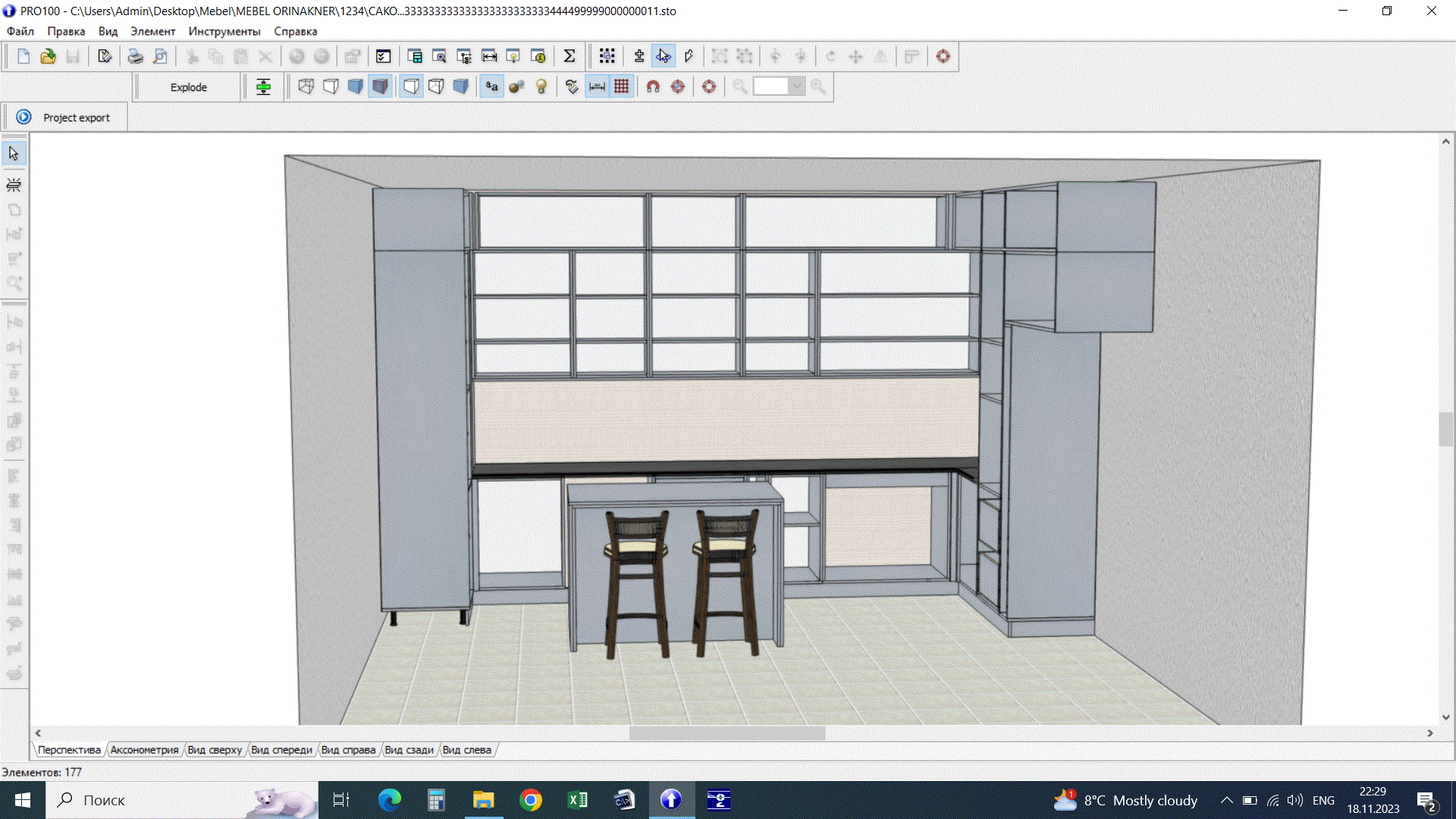Image resolution: width=1456 pixels, height=819 pixels.
Task: Toggle the dimensions display button
Action: tap(597, 86)
